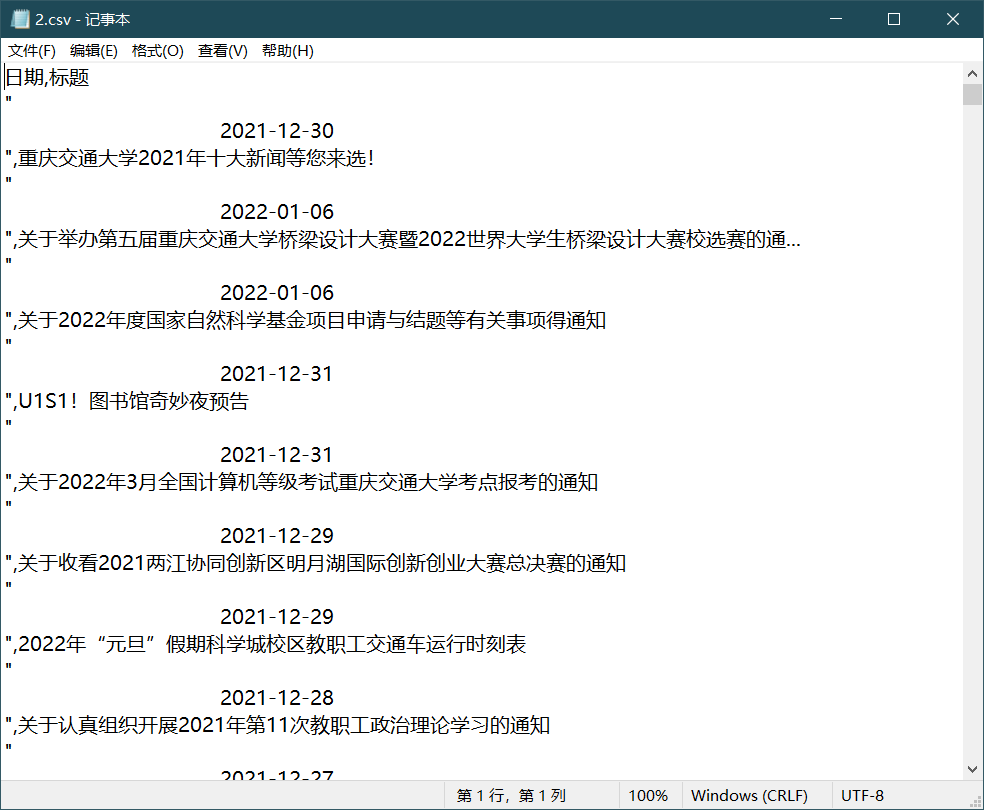984x810 pixels.
Task: Click the line about 元旦假期交通车运行时刻表
Action: point(266,644)
